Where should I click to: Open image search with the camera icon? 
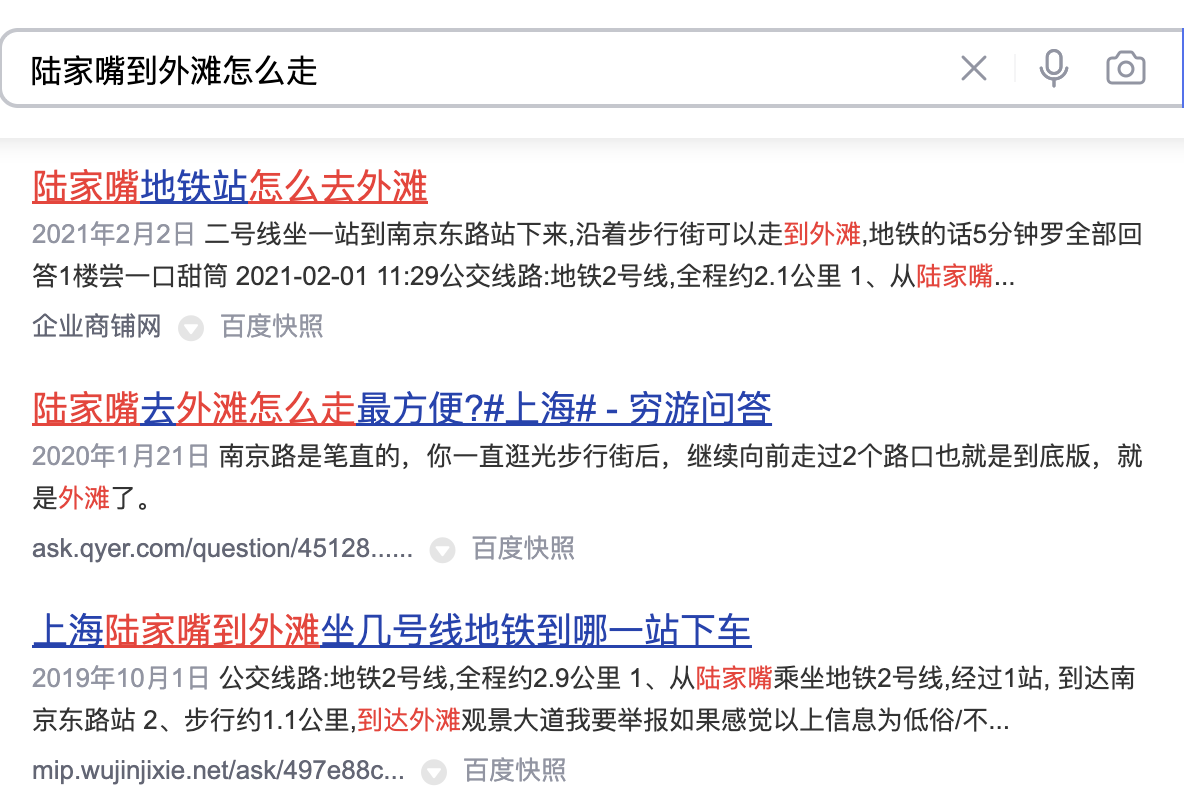(x=1125, y=69)
